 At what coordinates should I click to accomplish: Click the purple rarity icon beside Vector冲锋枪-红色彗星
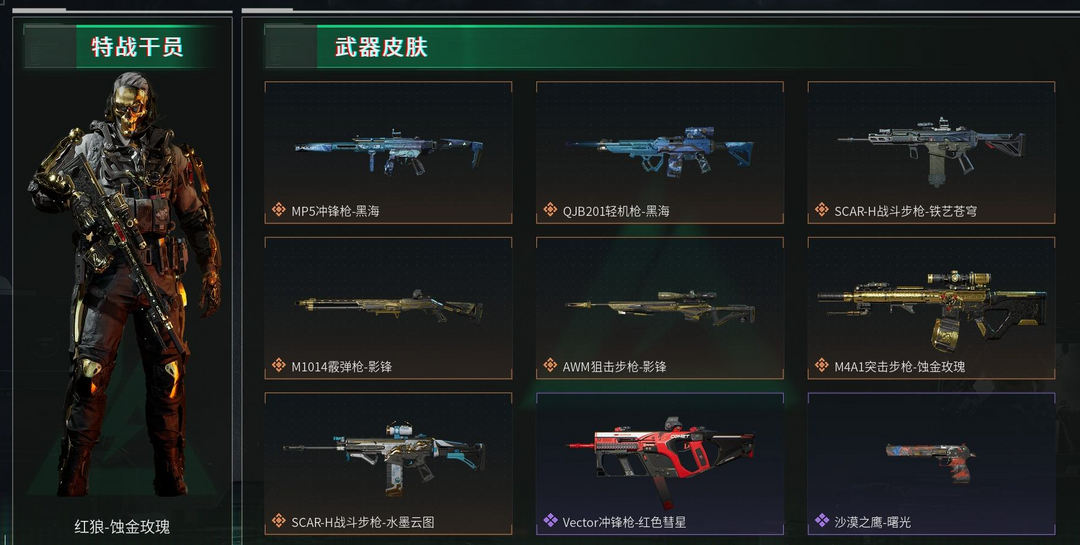(550, 522)
